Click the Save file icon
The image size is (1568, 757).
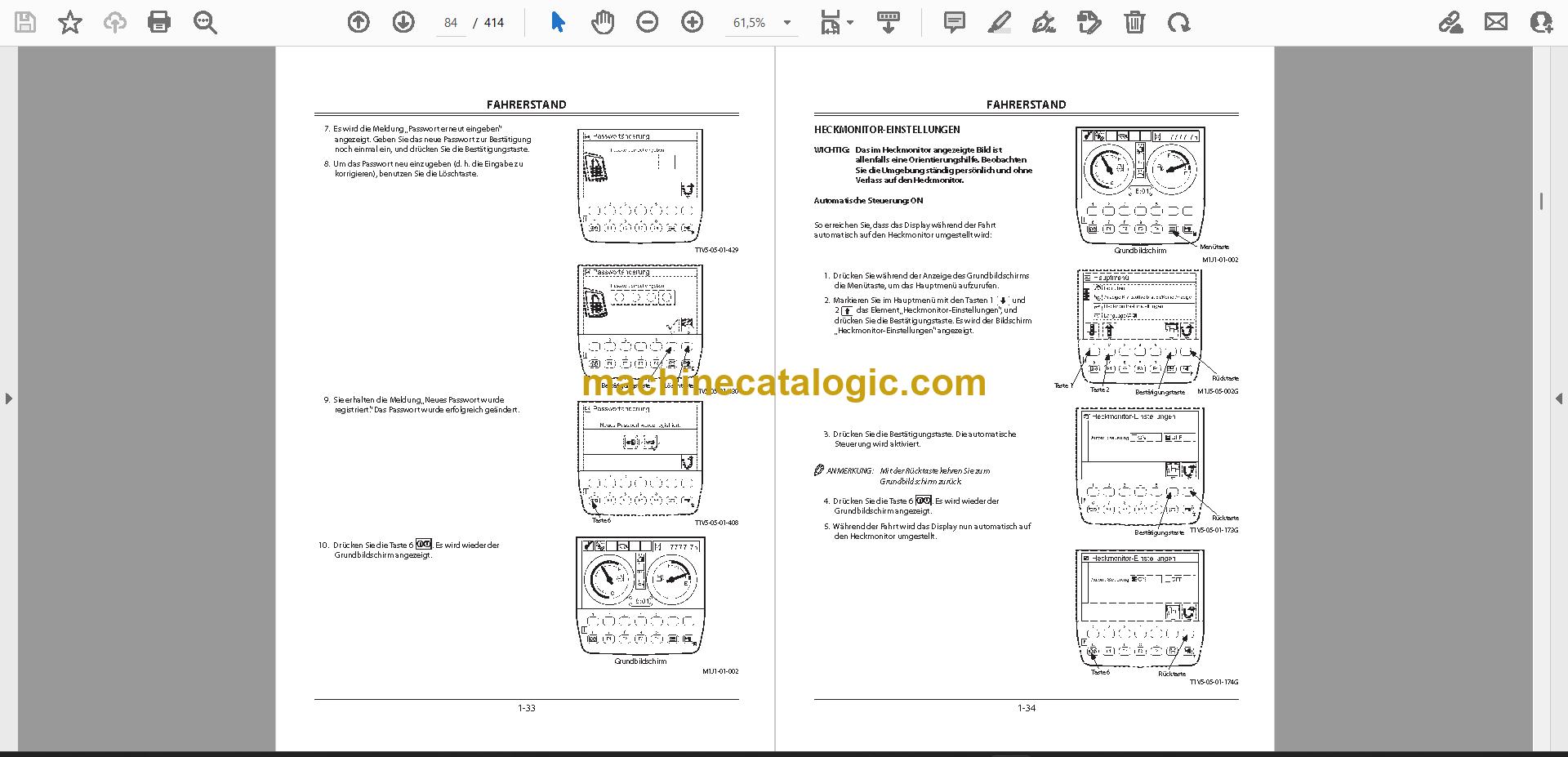point(25,22)
